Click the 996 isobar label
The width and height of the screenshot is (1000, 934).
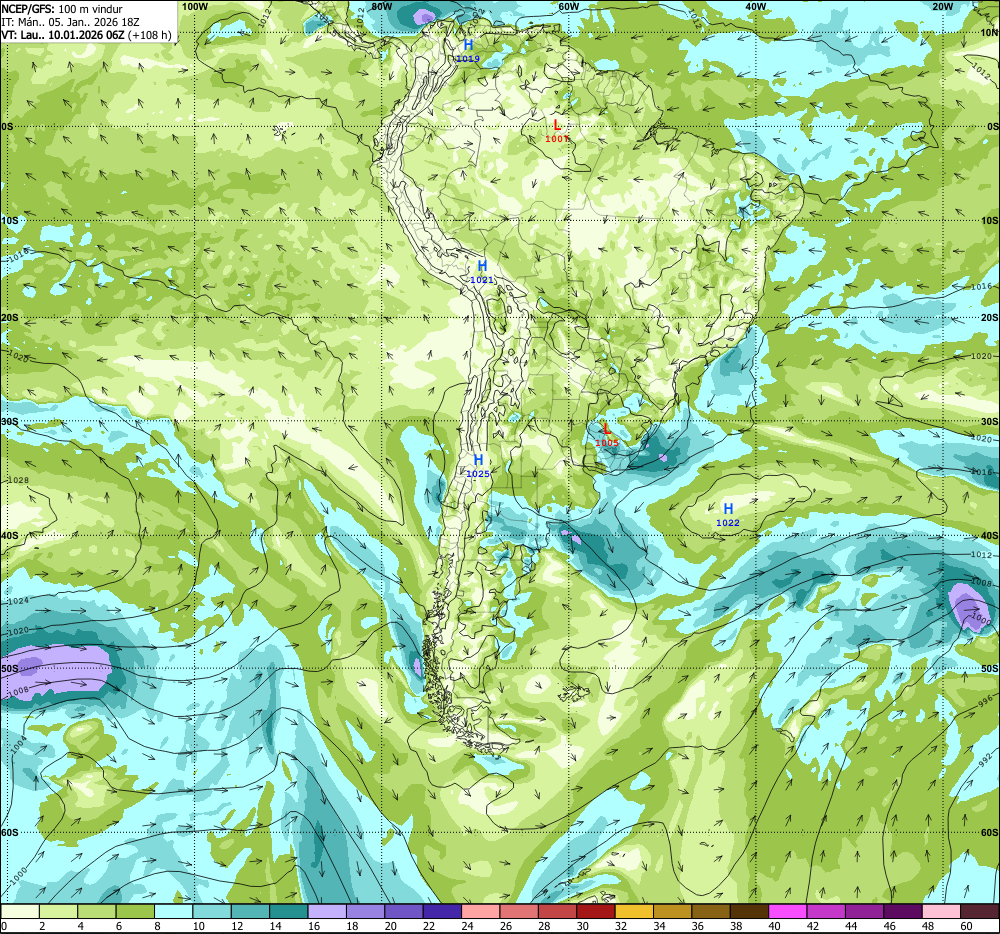coord(985,701)
